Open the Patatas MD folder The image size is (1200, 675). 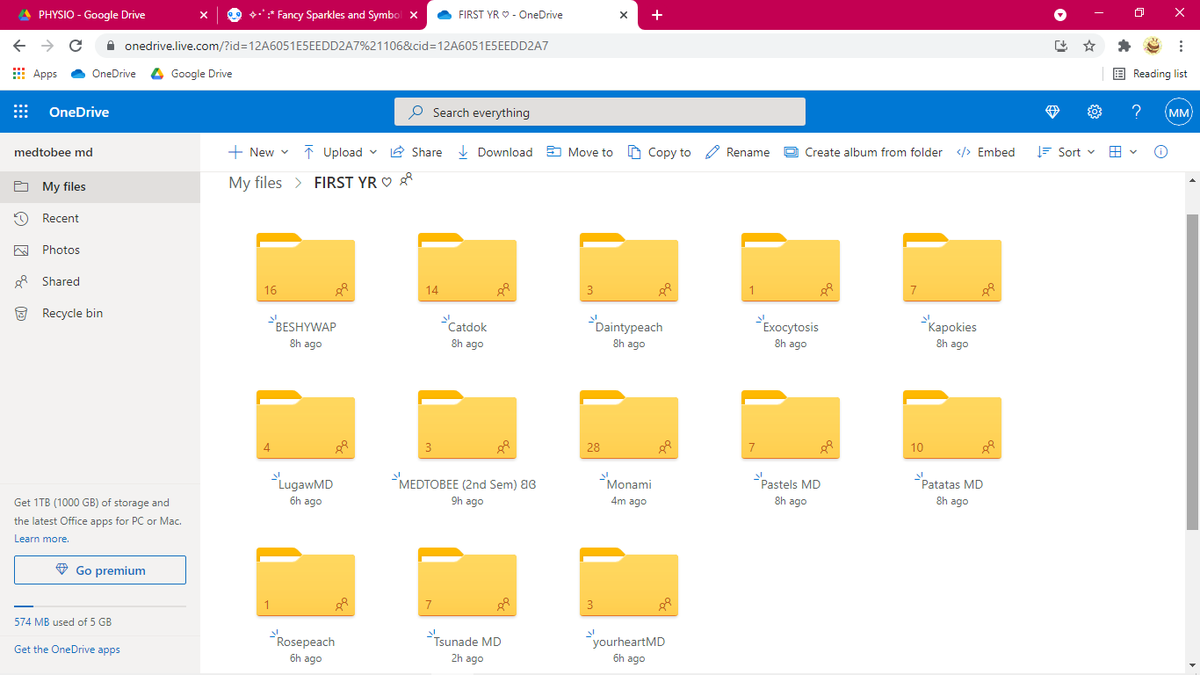coord(952,425)
